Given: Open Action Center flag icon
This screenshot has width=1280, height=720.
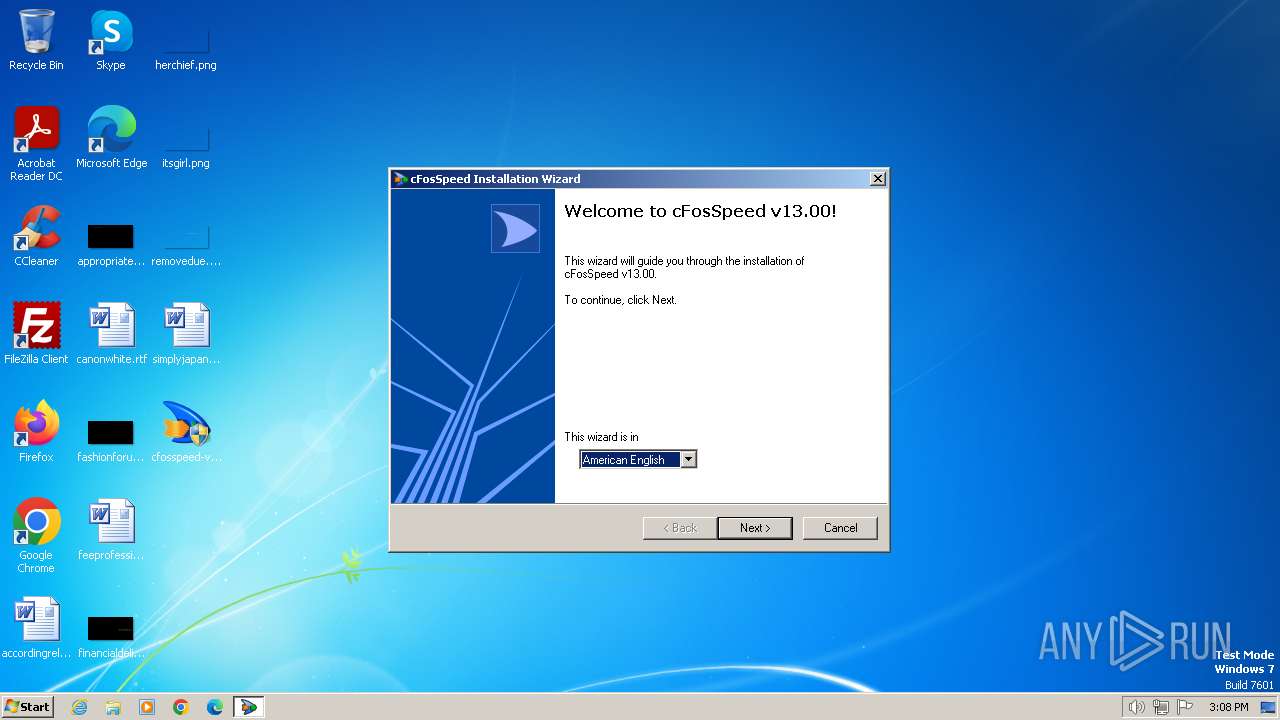Looking at the screenshot, I should (1185, 707).
